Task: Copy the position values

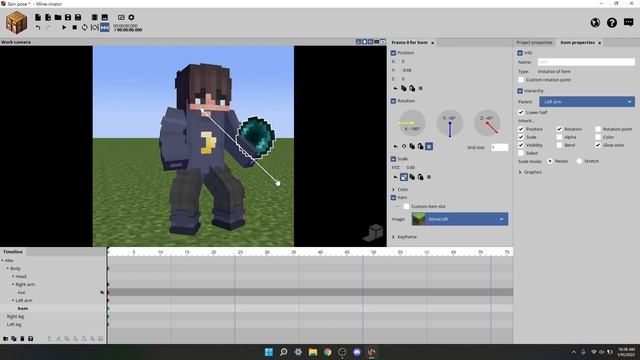Action: [404, 88]
